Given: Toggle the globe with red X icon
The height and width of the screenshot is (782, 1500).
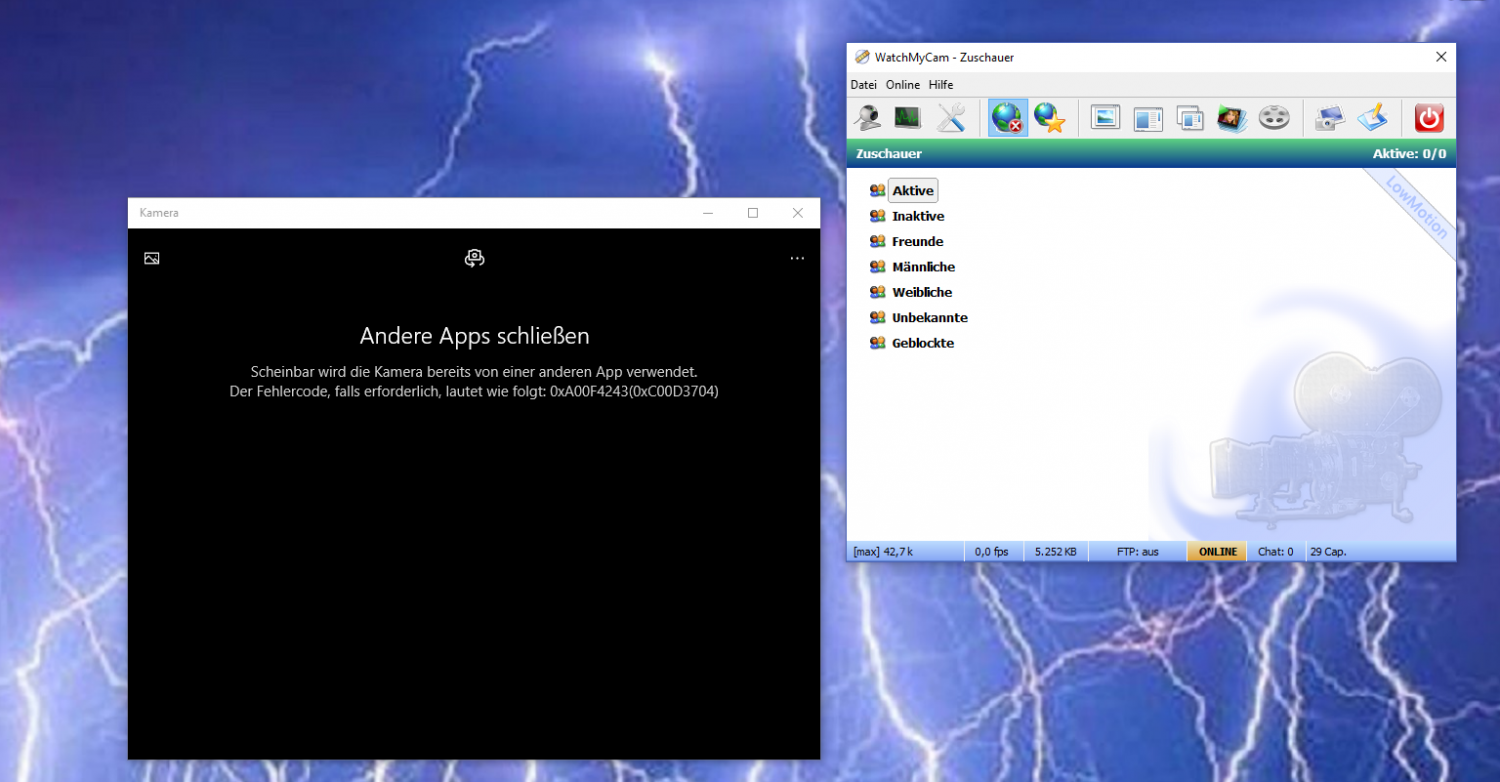Looking at the screenshot, I should [x=1007, y=118].
